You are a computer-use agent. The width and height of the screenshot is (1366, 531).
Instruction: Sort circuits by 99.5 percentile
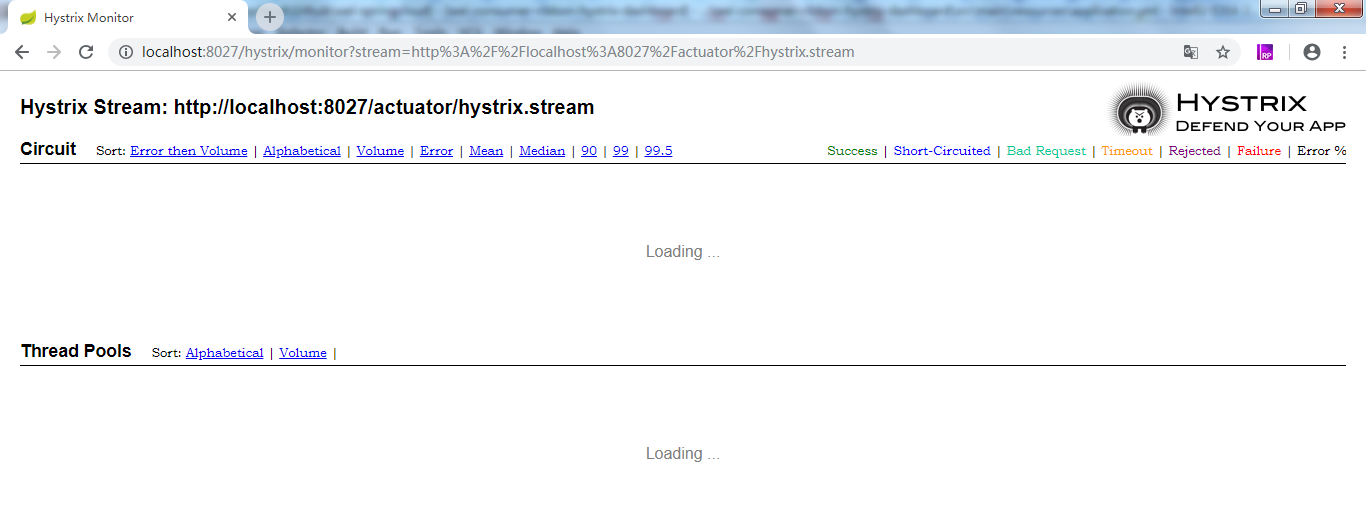pos(658,151)
